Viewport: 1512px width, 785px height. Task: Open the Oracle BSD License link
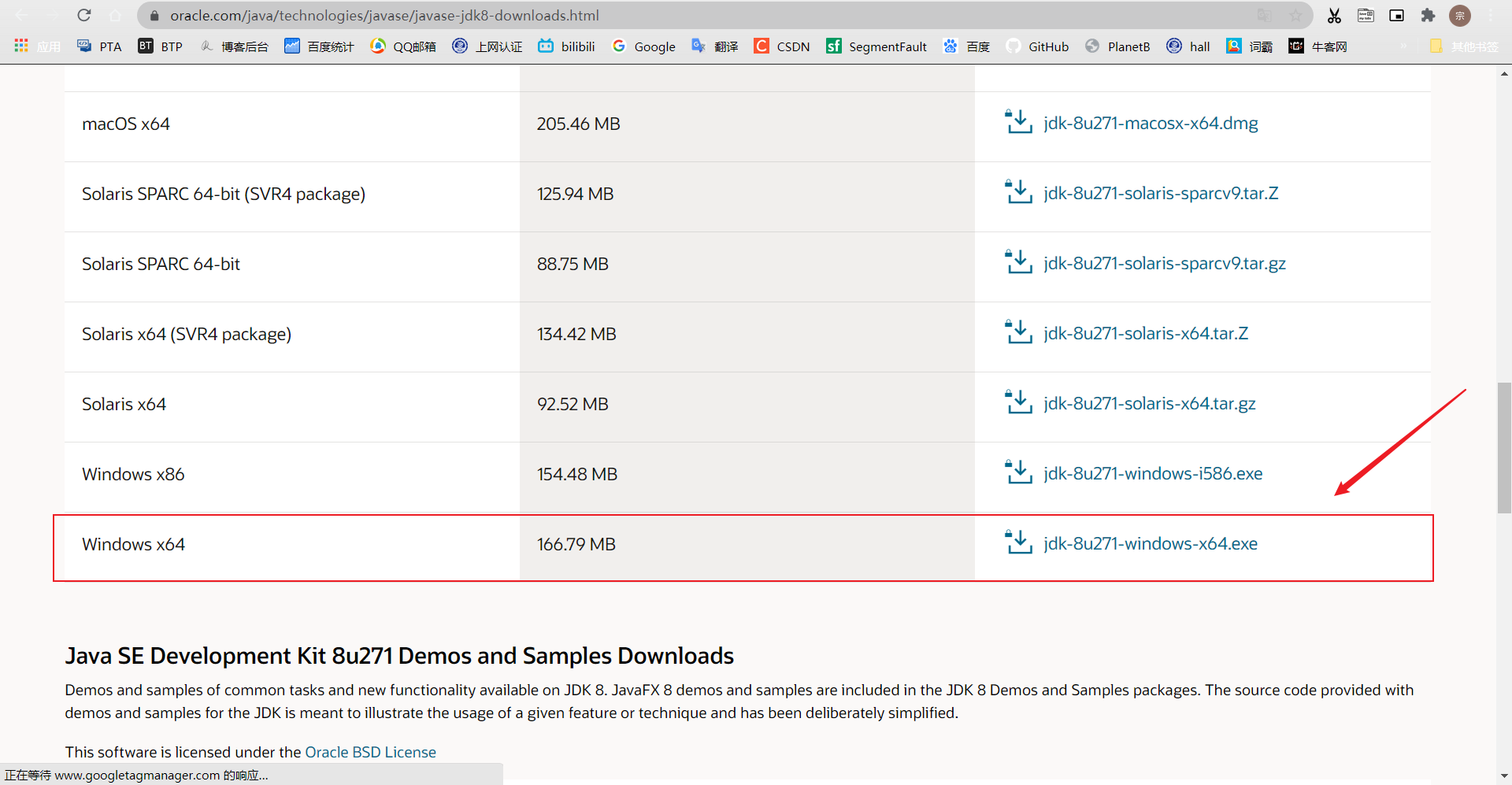tap(370, 752)
